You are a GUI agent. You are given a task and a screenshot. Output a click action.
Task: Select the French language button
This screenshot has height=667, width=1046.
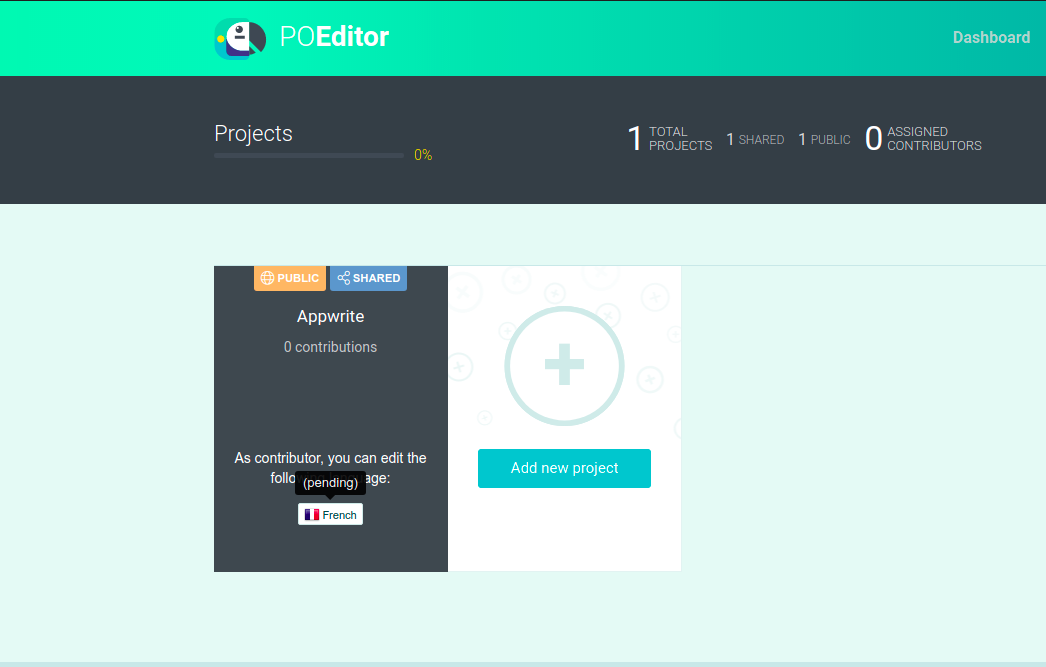[x=330, y=515]
